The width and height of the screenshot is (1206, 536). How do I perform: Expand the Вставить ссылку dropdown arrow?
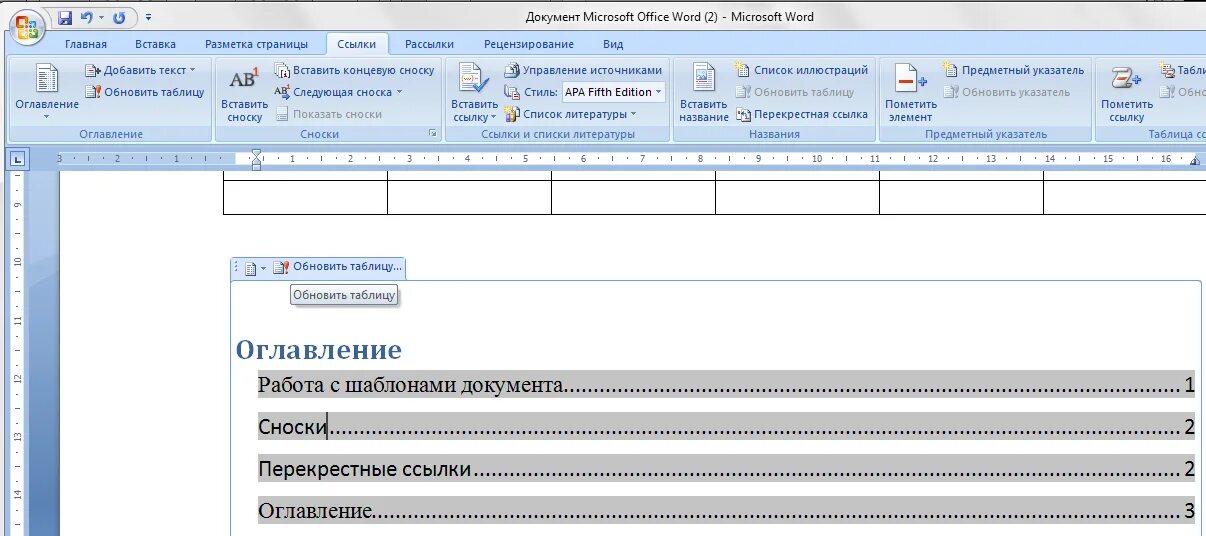493,117
